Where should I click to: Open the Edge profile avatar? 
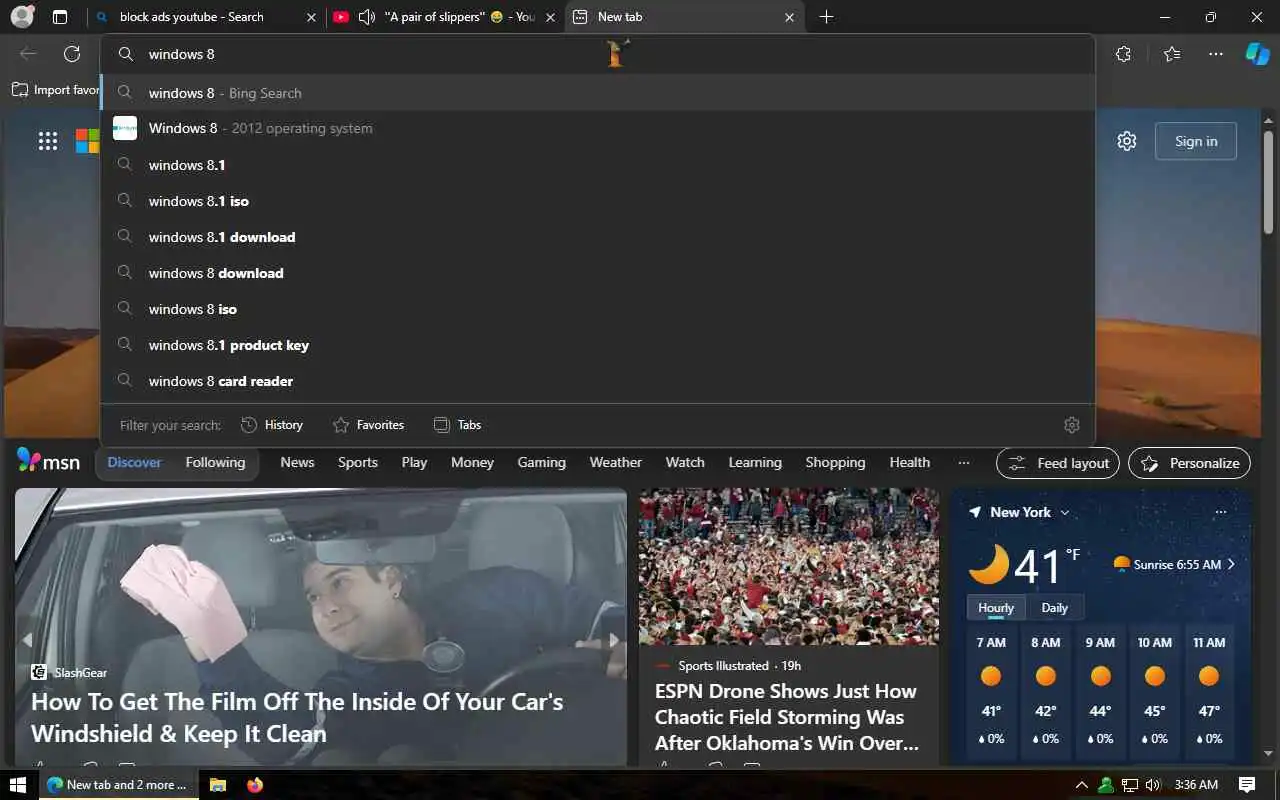[22, 17]
